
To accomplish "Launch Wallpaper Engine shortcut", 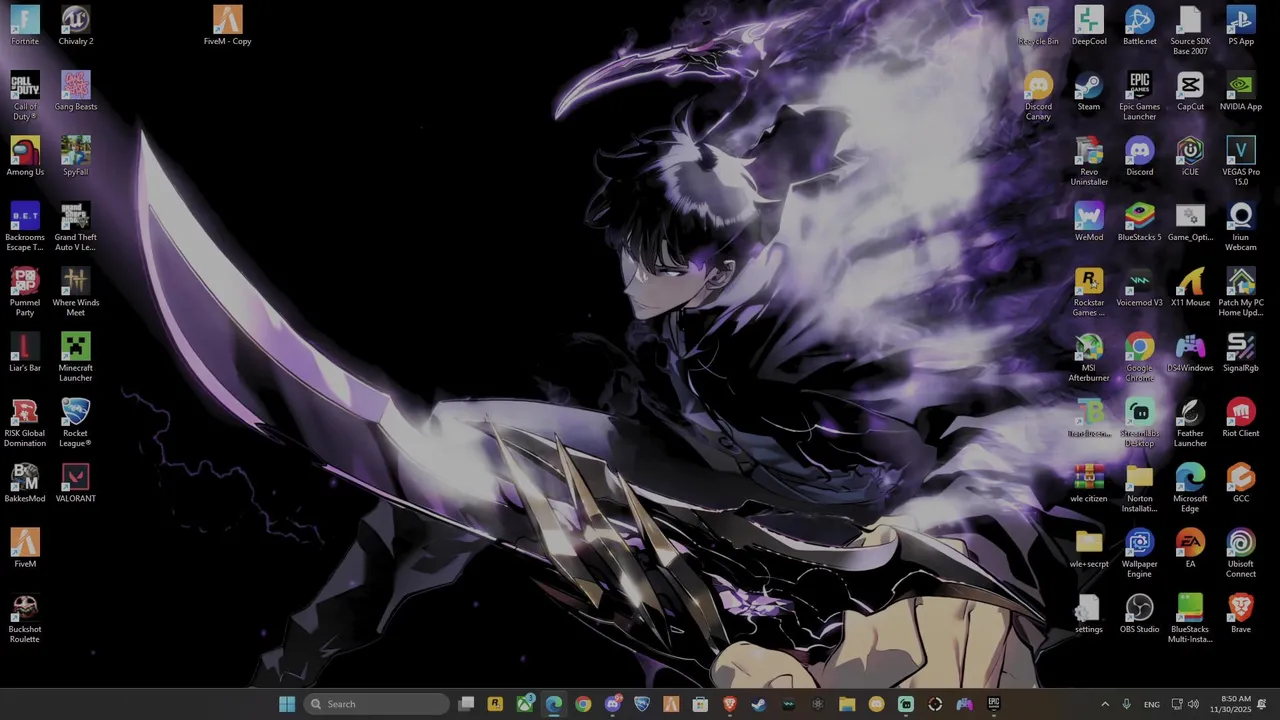I will (x=1139, y=553).
